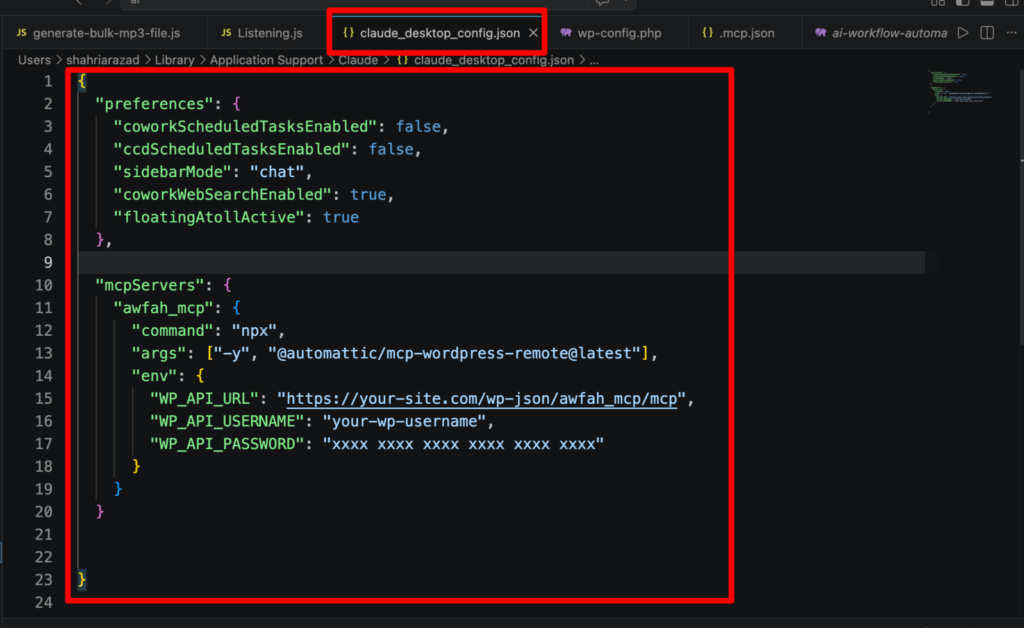Click the "npx" string value
Image resolution: width=1024 pixels, height=628 pixels.
254,330
